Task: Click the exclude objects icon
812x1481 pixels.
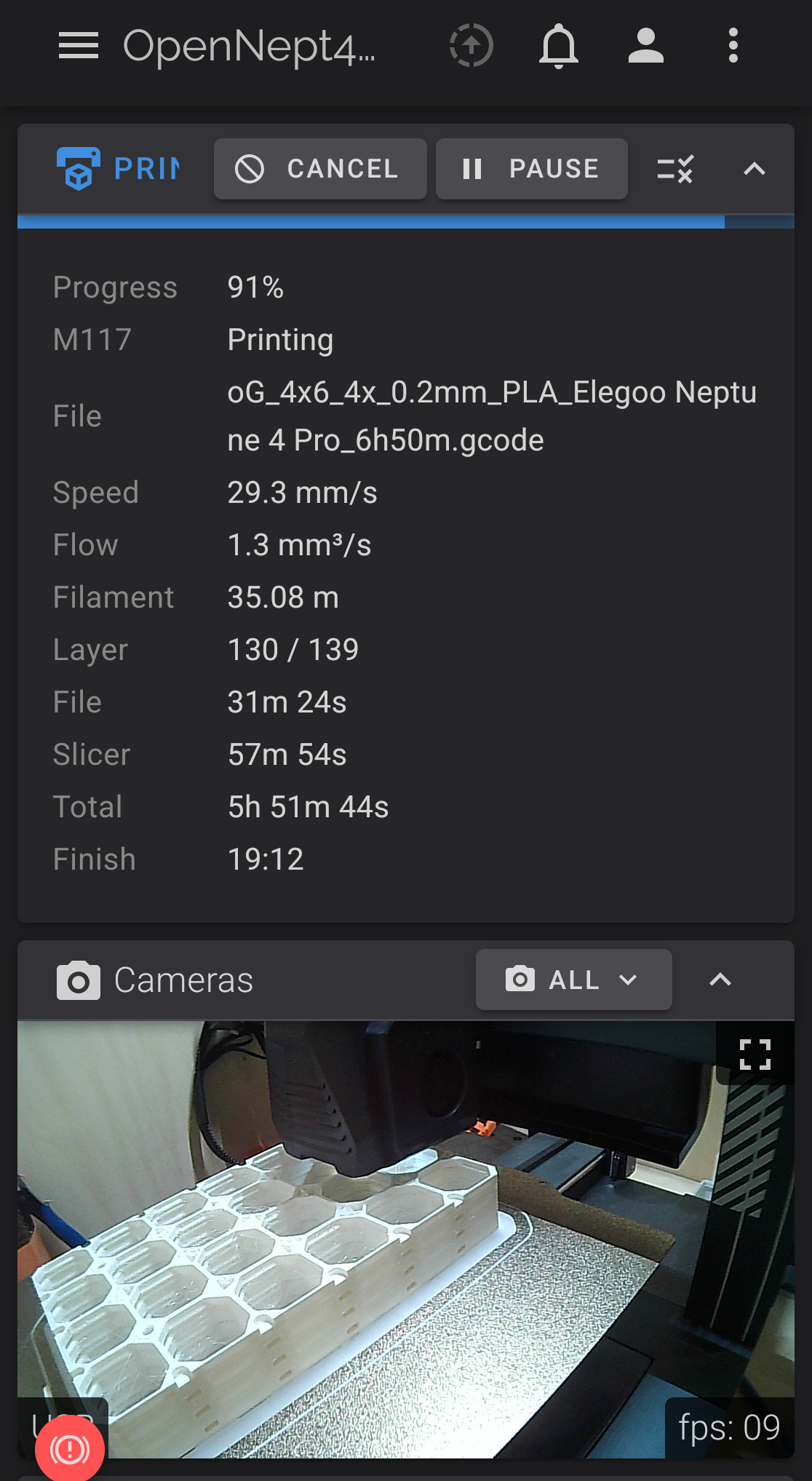Action: tap(675, 169)
